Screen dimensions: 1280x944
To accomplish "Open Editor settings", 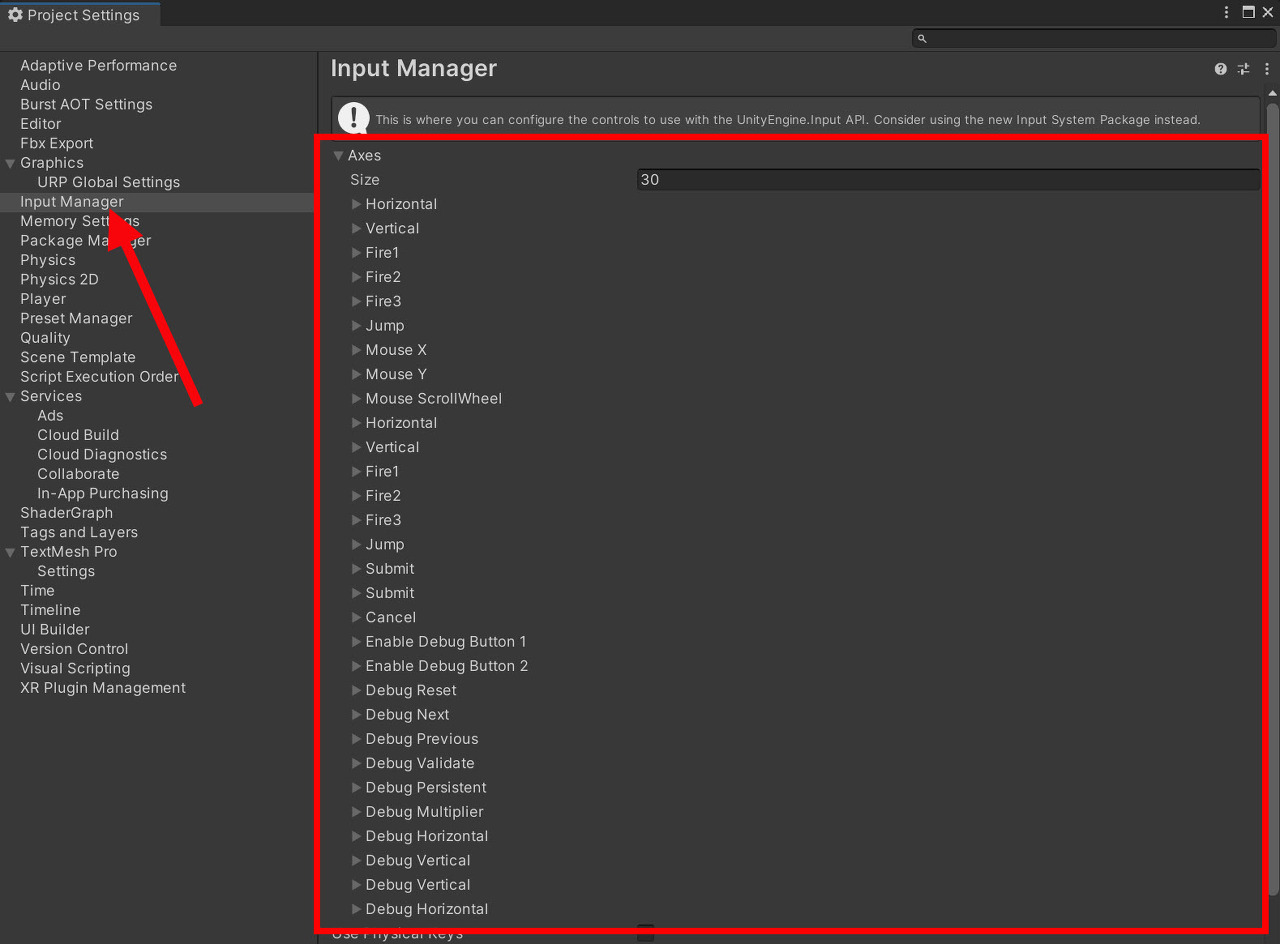I will tap(41, 124).
